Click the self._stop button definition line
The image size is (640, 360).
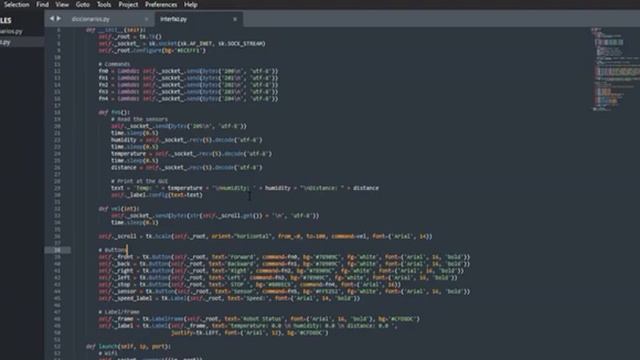pyautogui.click(x=249, y=284)
